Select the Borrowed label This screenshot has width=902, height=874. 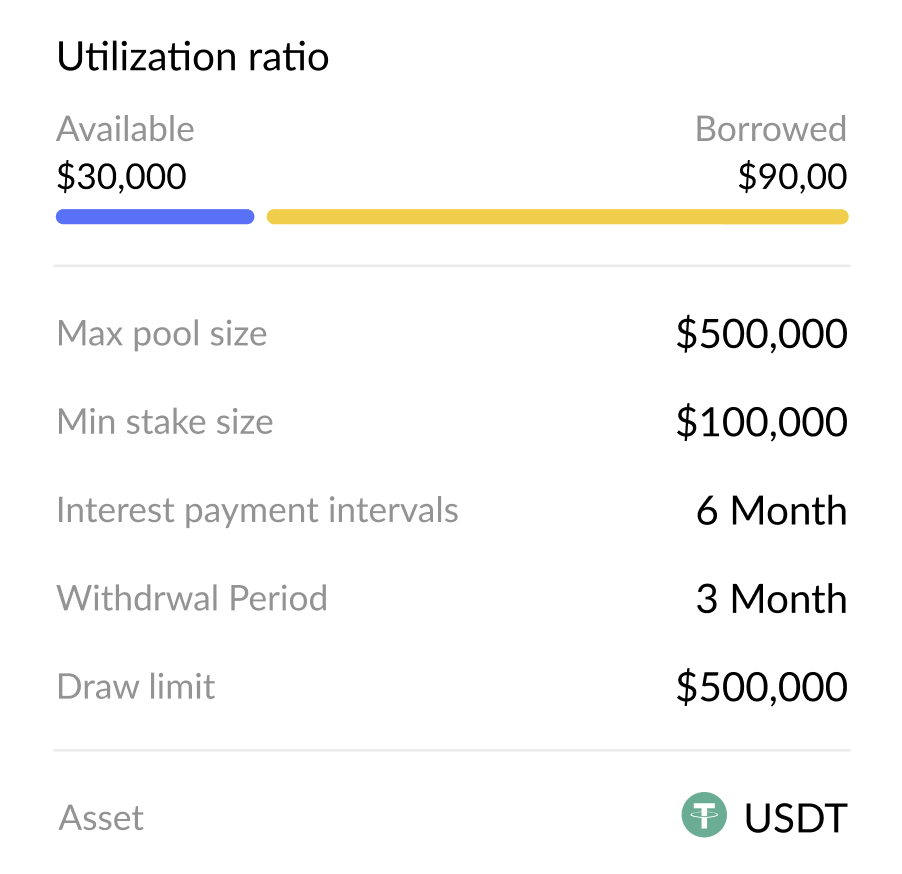(770, 129)
